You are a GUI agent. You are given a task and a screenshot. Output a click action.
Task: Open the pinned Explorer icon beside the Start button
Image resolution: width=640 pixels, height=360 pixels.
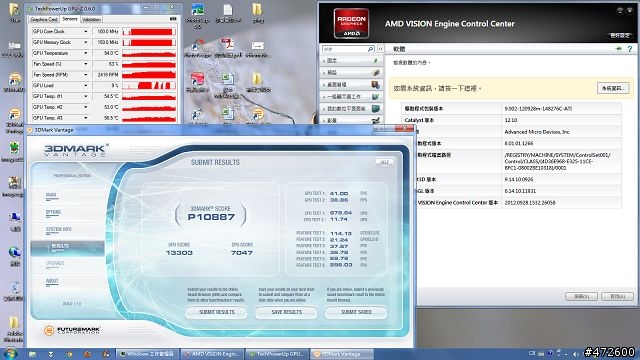click(32, 354)
